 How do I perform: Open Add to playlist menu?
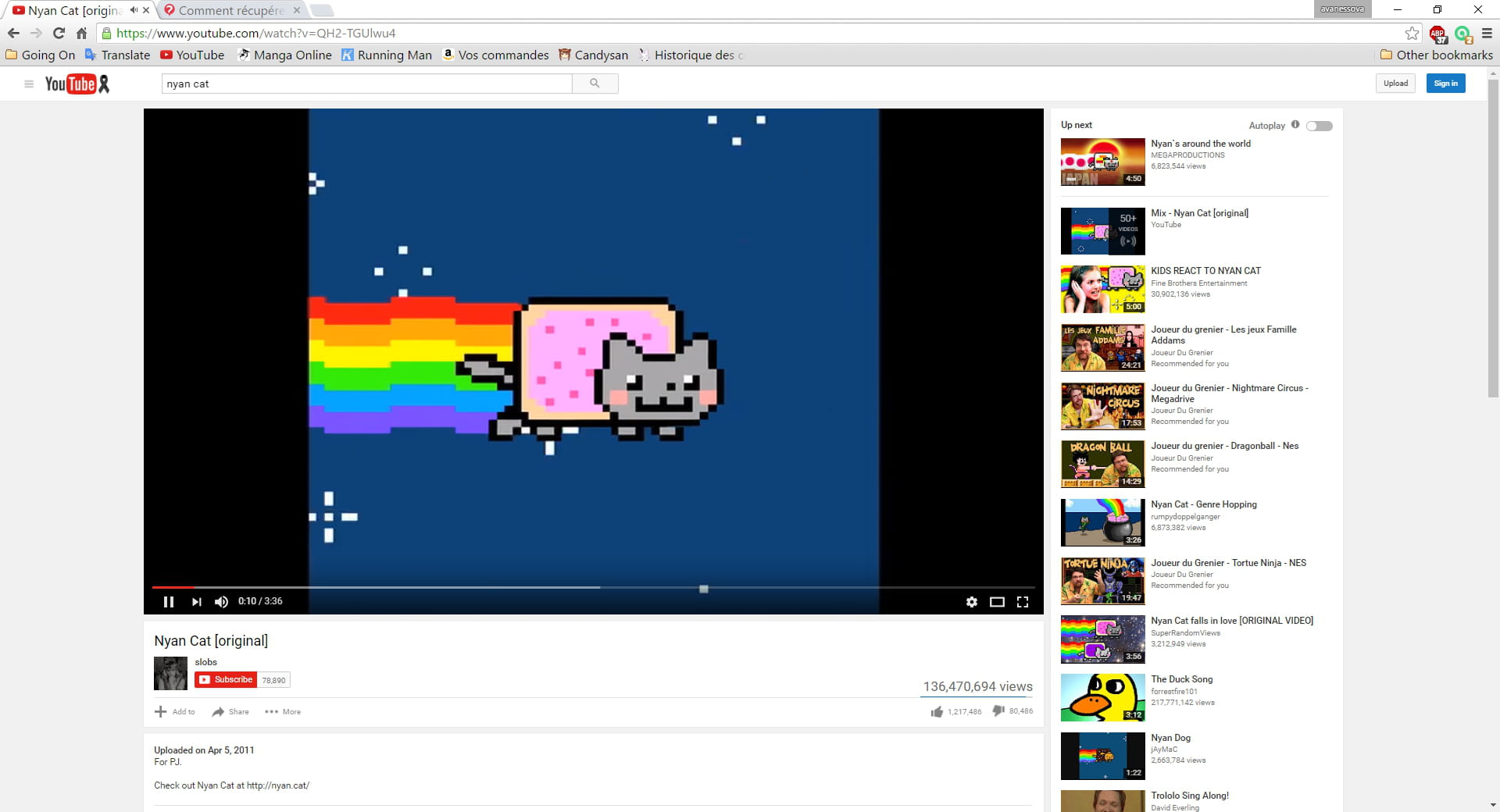[175, 711]
